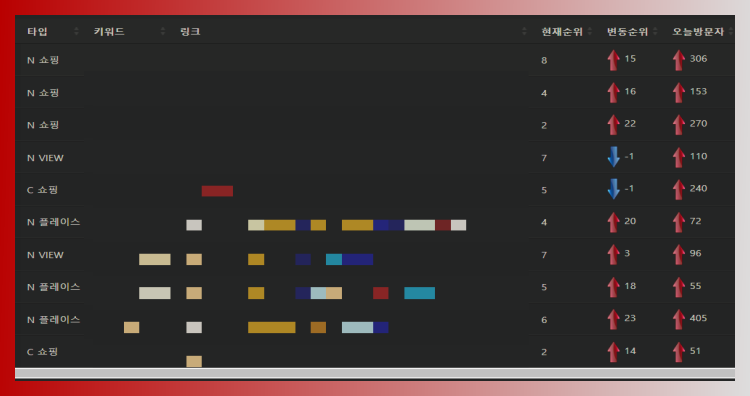750x396 pixels.
Task: Click red up arrow beside visitors 306
Action: [x=678, y=60]
